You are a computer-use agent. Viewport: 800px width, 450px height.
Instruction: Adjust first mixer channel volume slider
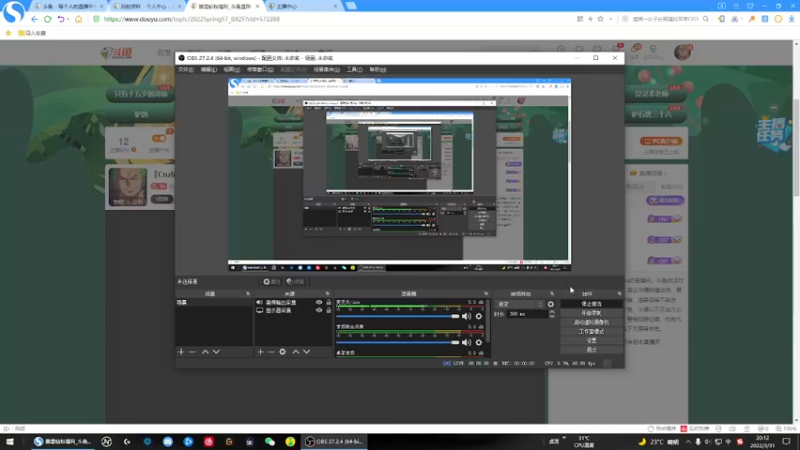click(x=398, y=316)
